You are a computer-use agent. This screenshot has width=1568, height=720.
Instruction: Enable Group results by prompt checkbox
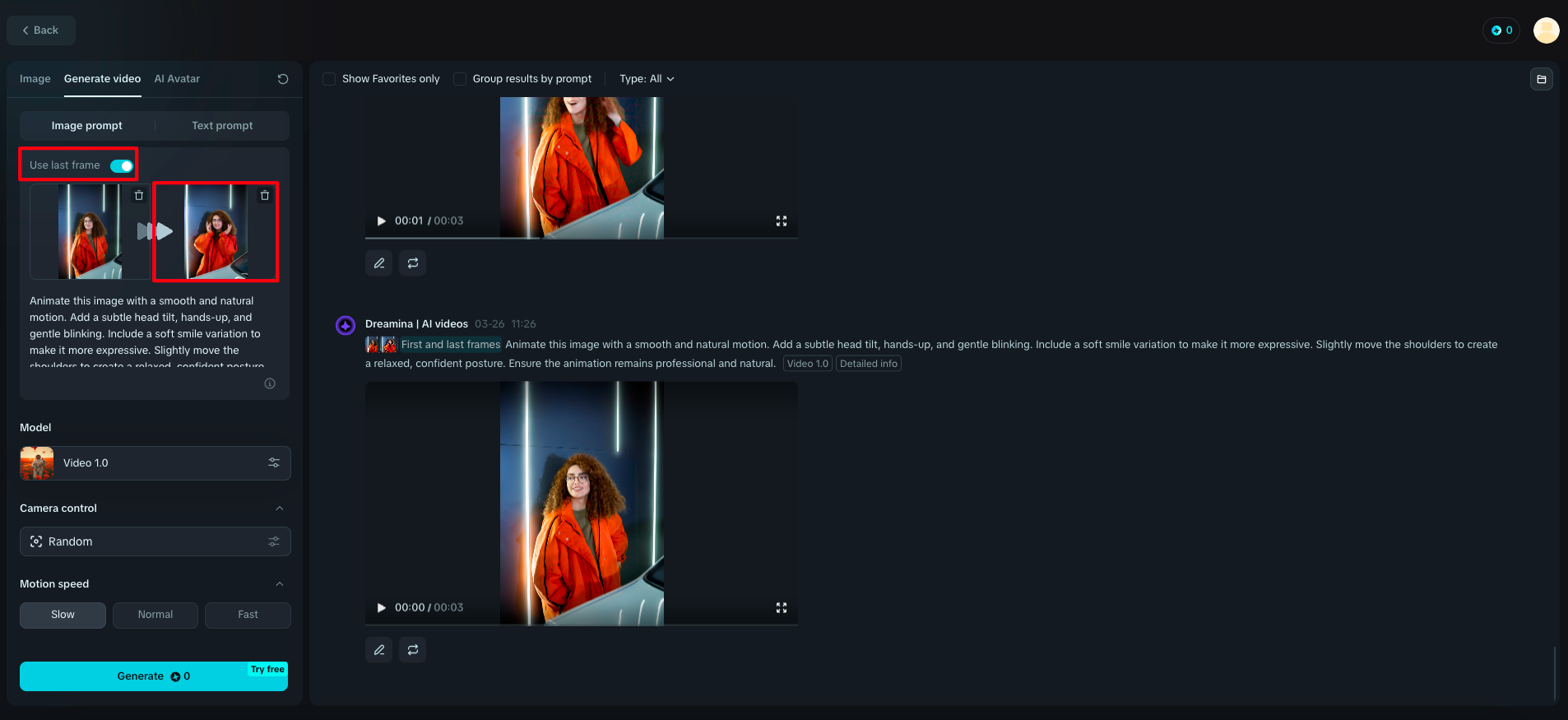(460, 79)
